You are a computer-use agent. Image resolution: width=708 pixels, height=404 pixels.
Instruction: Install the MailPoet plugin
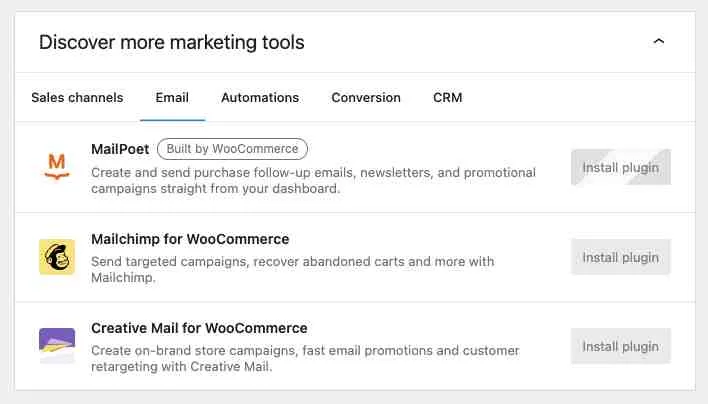coord(621,167)
